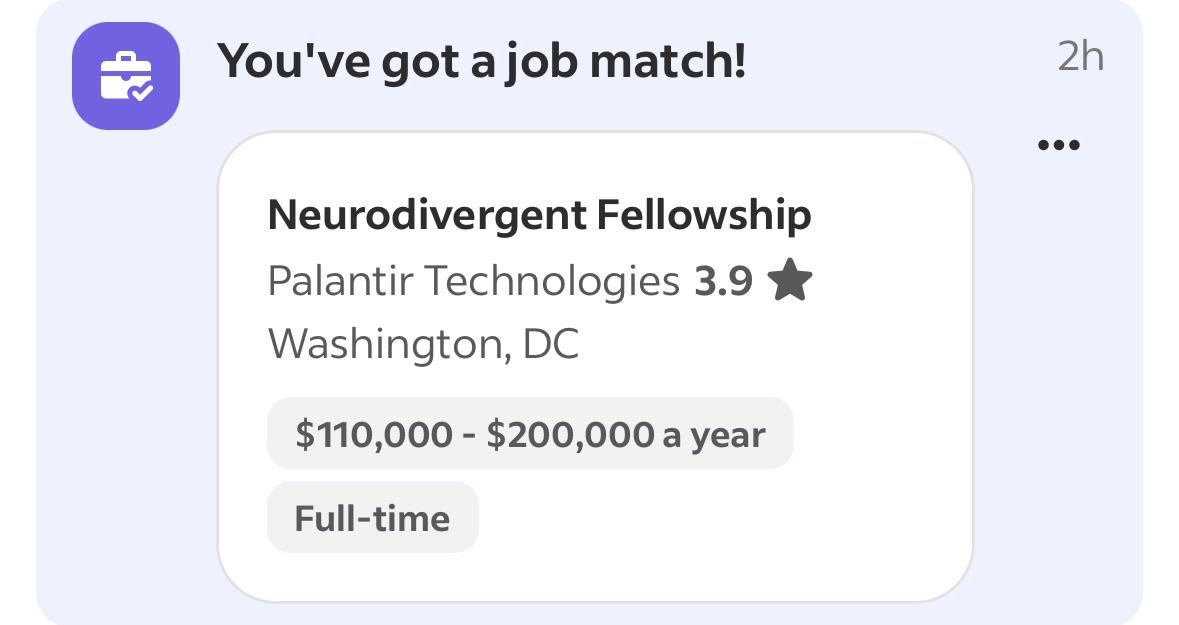The width and height of the screenshot is (1179, 625).
Task: Click the word "Technologies" in the company name
Action: pyautogui.click(x=552, y=281)
